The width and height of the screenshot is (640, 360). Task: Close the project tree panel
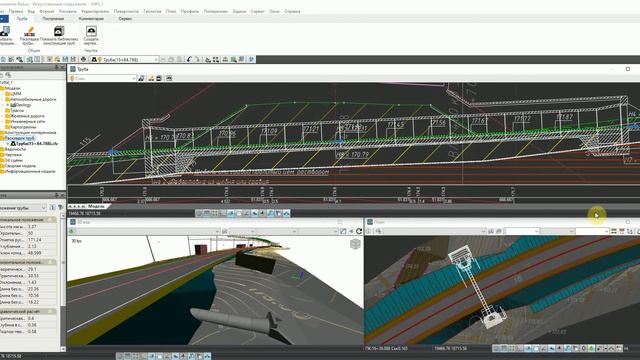click(62, 67)
